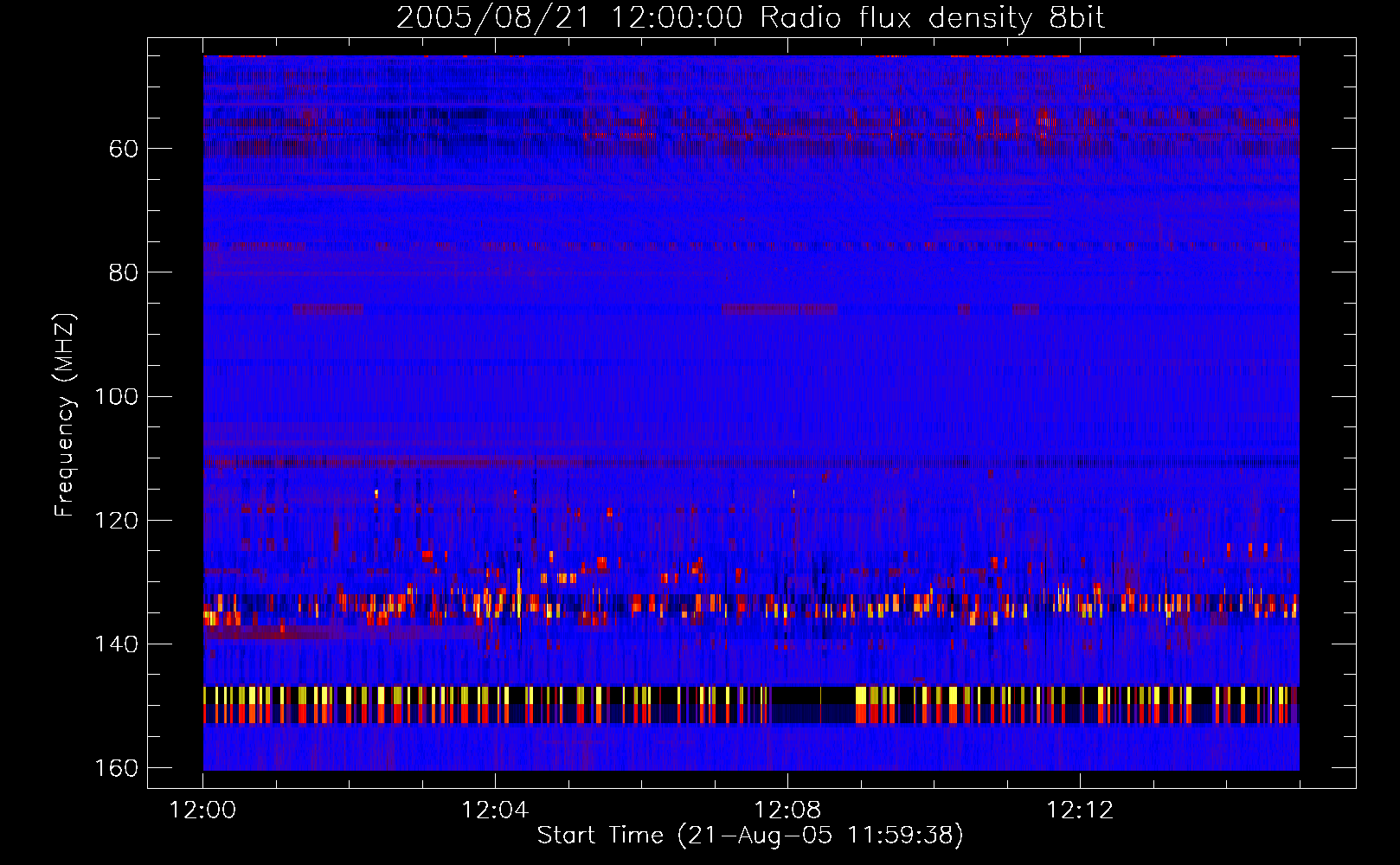Click the 12:08 time tick label
This screenshot has height=865, width=1400.
pyautogui.click(x=787, y=811)
